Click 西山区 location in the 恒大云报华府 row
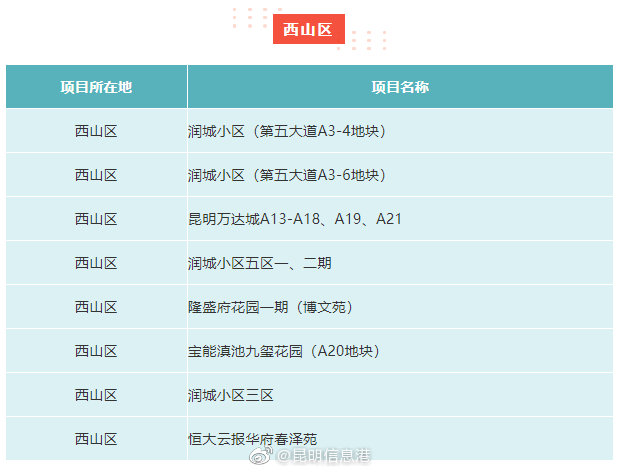623x473 pixels. (x=96, y=439)
